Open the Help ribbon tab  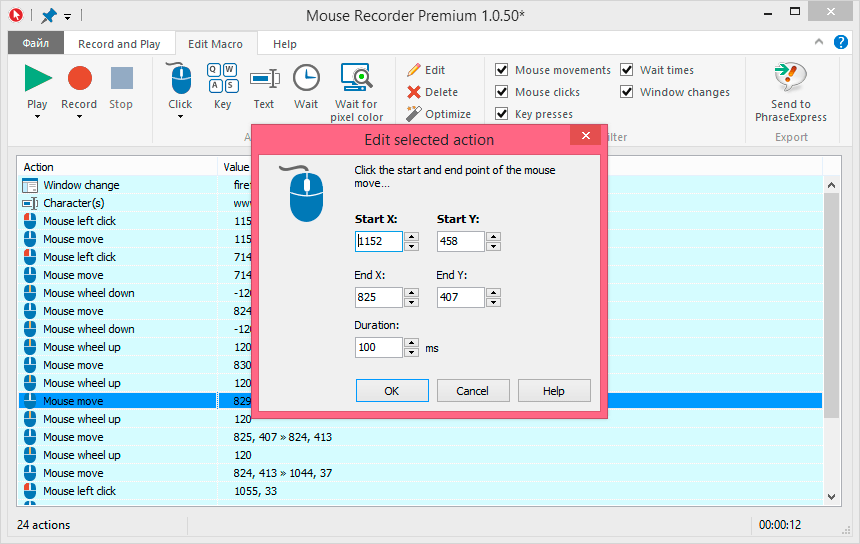coord(285,44)
